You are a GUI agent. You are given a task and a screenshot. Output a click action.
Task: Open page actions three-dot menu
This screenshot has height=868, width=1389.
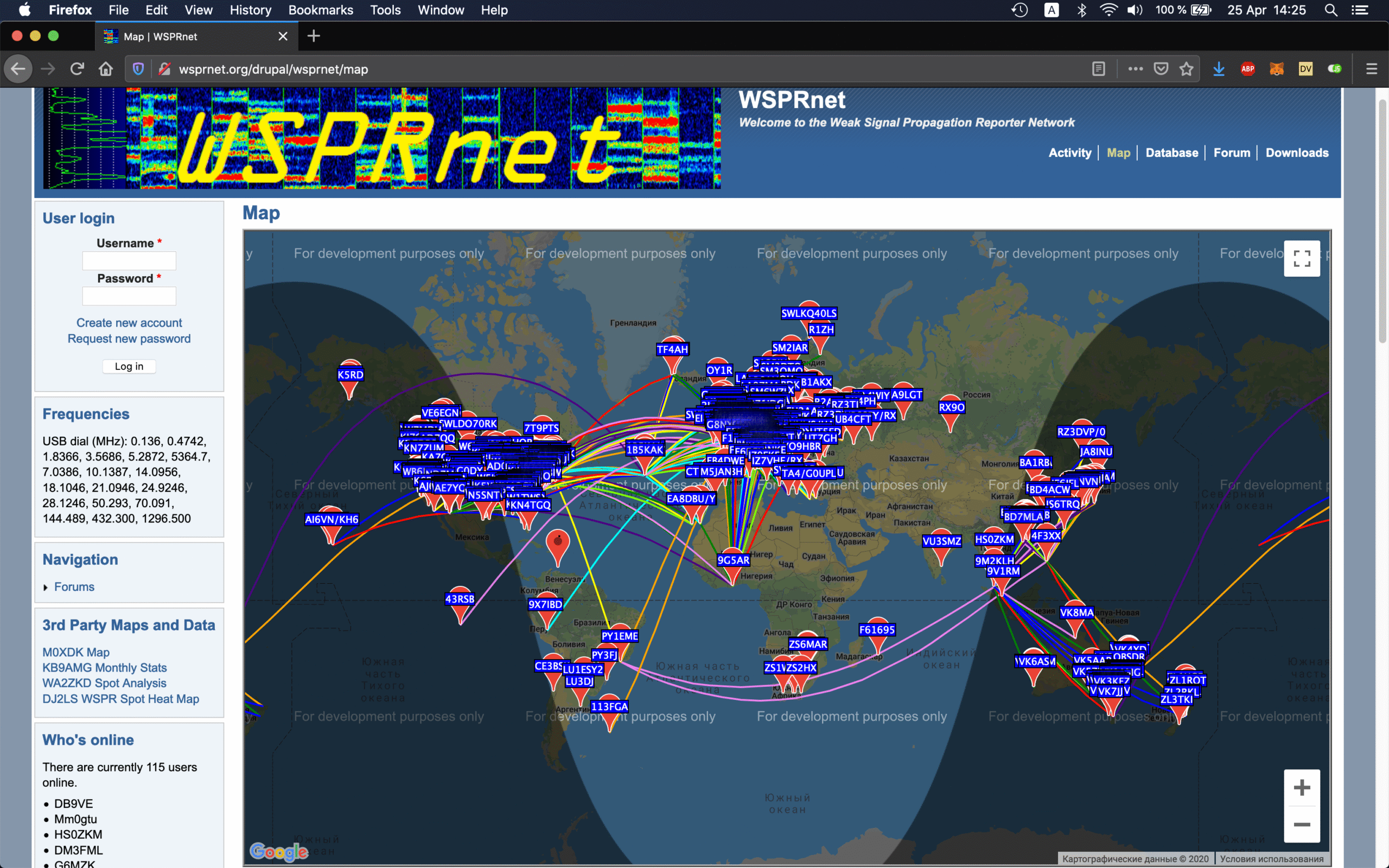(x=1135, y=69)
